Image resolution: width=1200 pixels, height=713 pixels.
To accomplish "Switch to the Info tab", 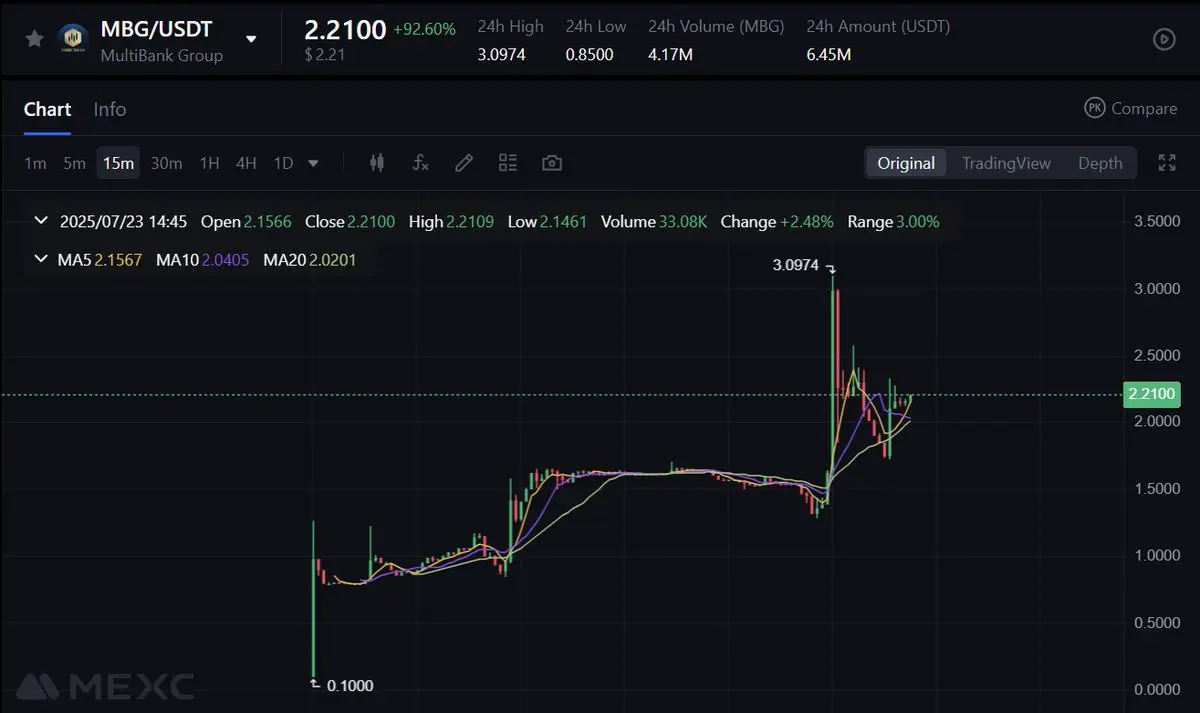I will point(110,109).
